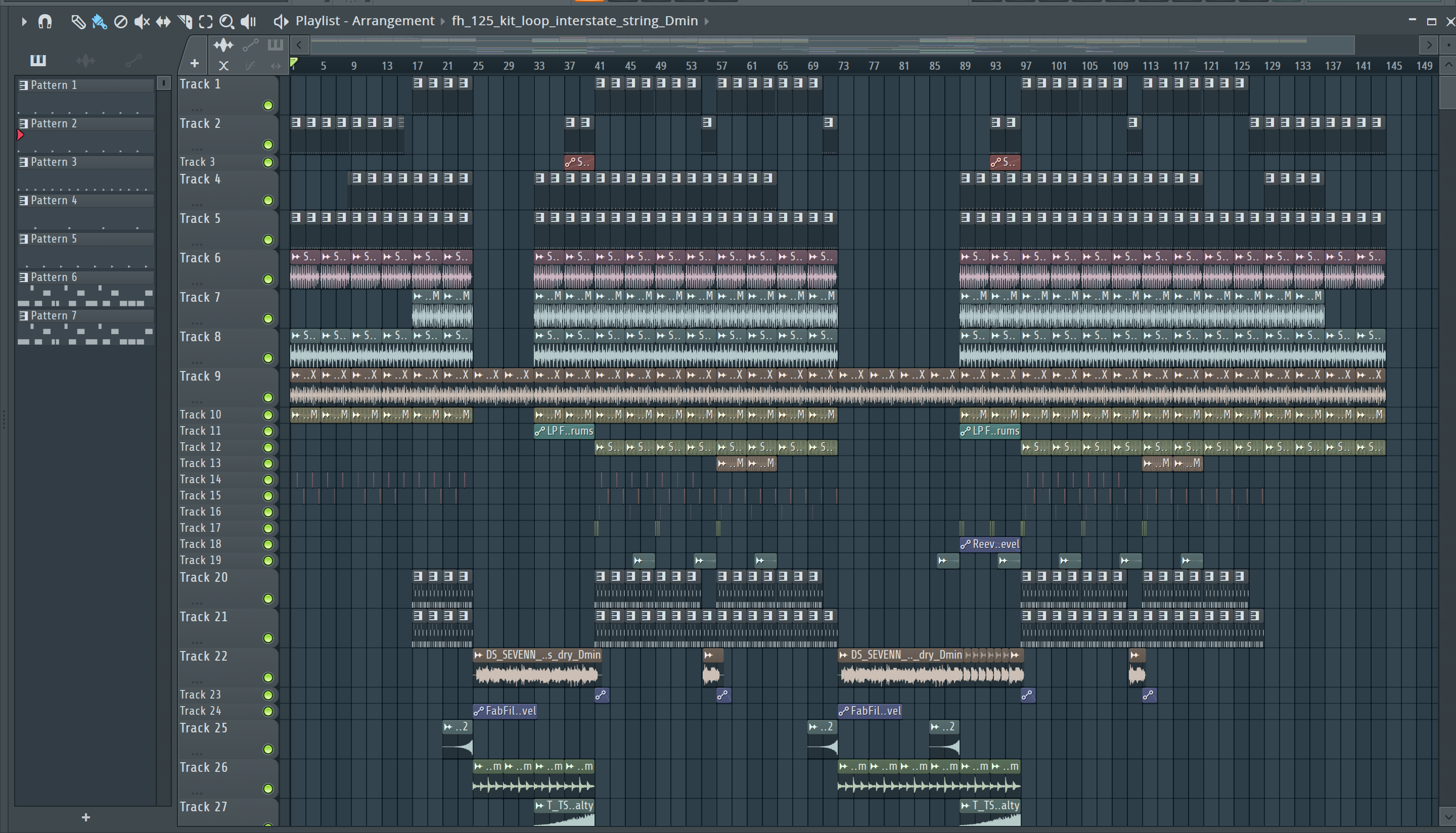Viewport: 1456px width, 833px height.
Task: Open the Playlist options menu arrow
Action: (x=23, y=21)
